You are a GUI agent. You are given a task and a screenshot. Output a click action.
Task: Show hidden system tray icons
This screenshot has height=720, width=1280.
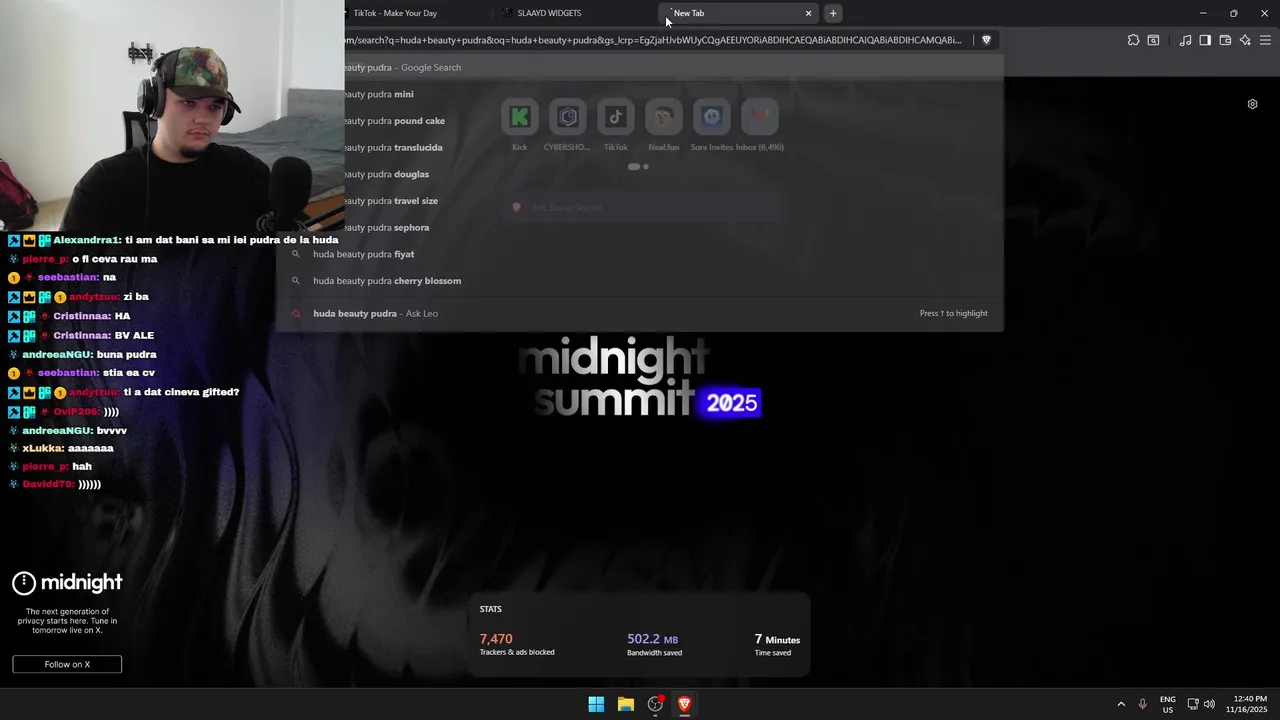[1121, 704]
